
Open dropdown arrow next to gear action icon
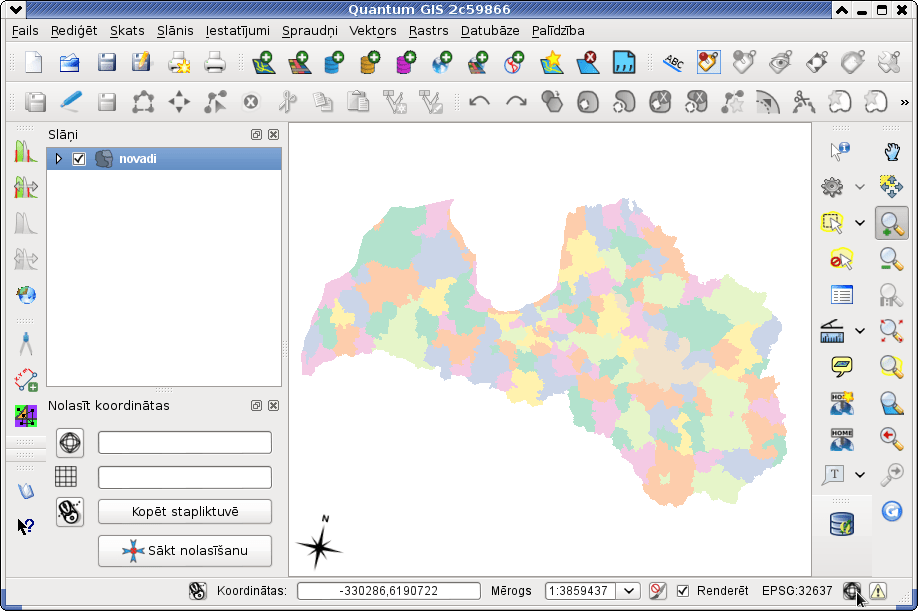tap(859, 187)
